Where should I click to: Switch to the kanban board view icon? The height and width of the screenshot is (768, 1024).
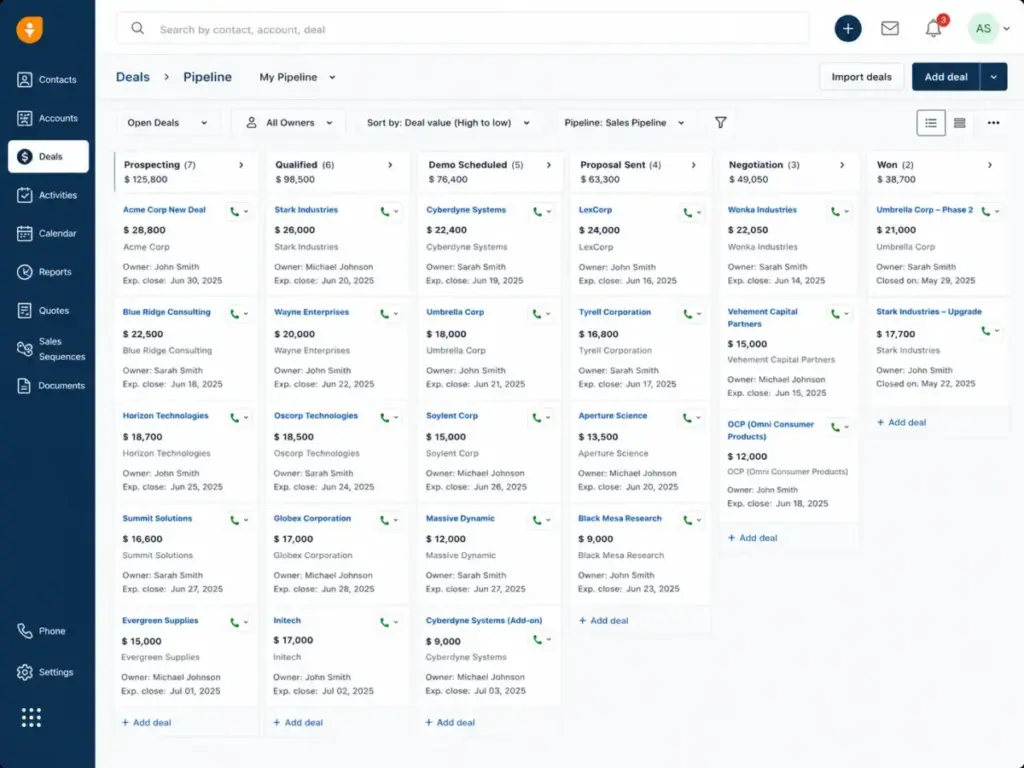click(x=959, y=123)
